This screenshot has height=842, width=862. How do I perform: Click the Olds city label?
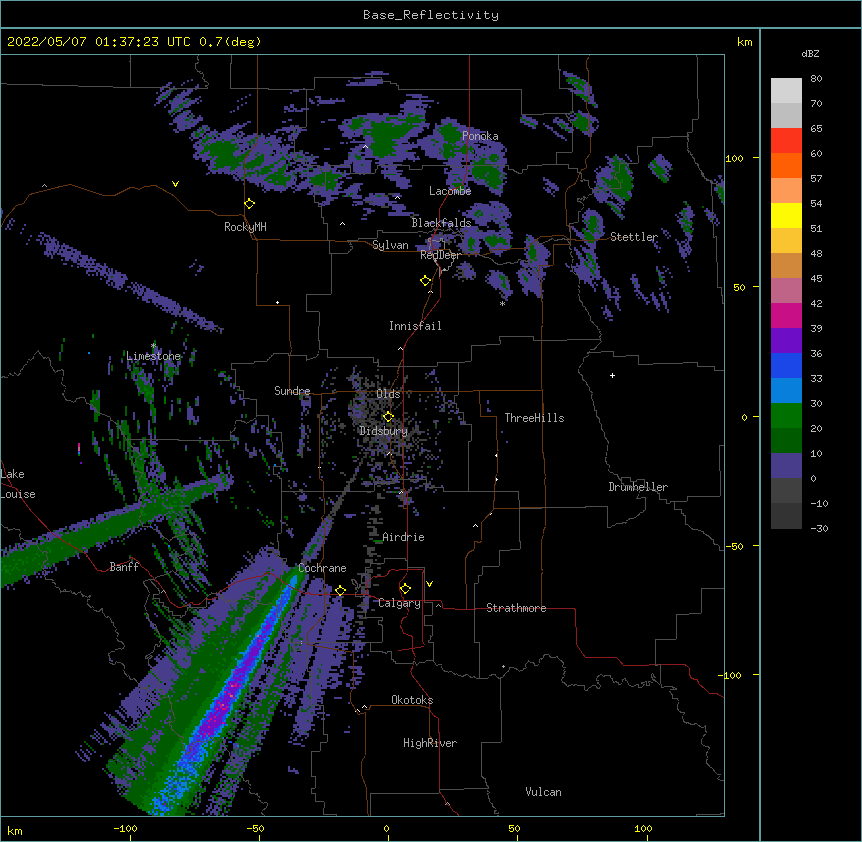(388, 394)
